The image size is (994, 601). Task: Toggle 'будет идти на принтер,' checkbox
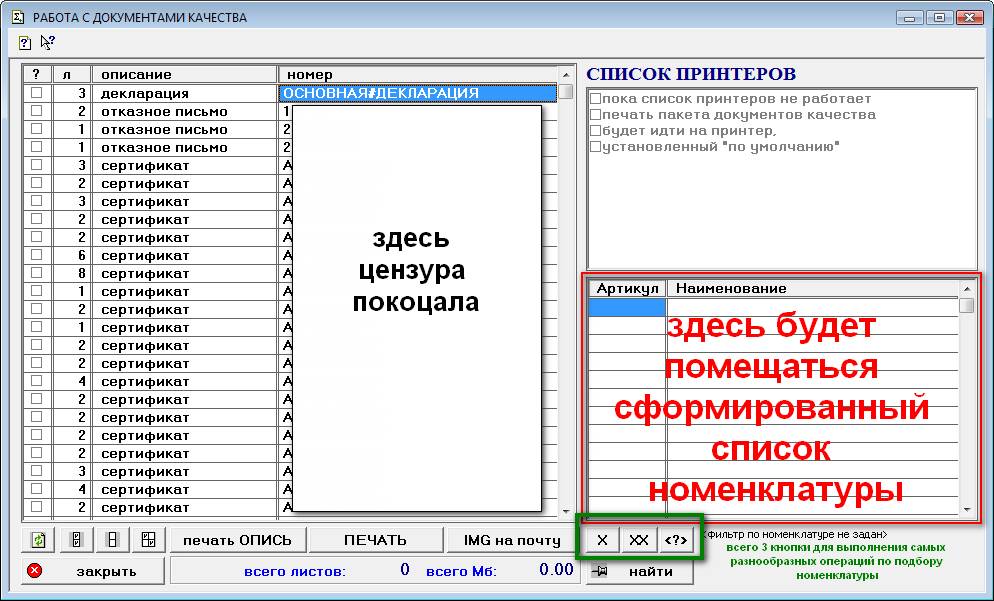595,131
